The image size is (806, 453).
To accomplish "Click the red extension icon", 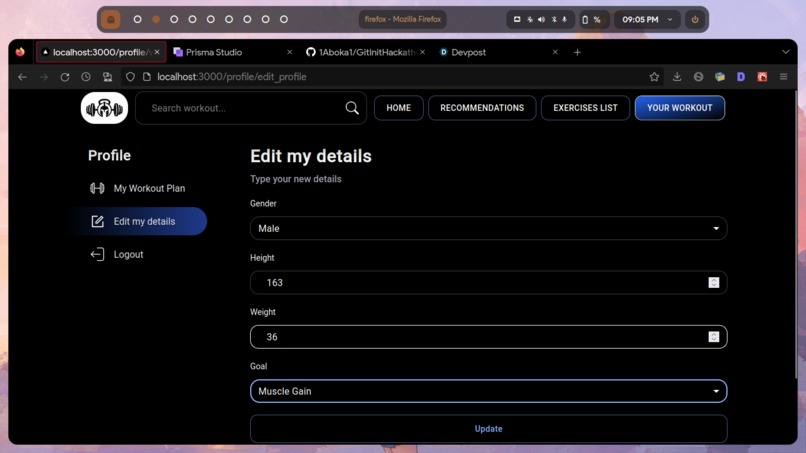I will tap(762, 77).
